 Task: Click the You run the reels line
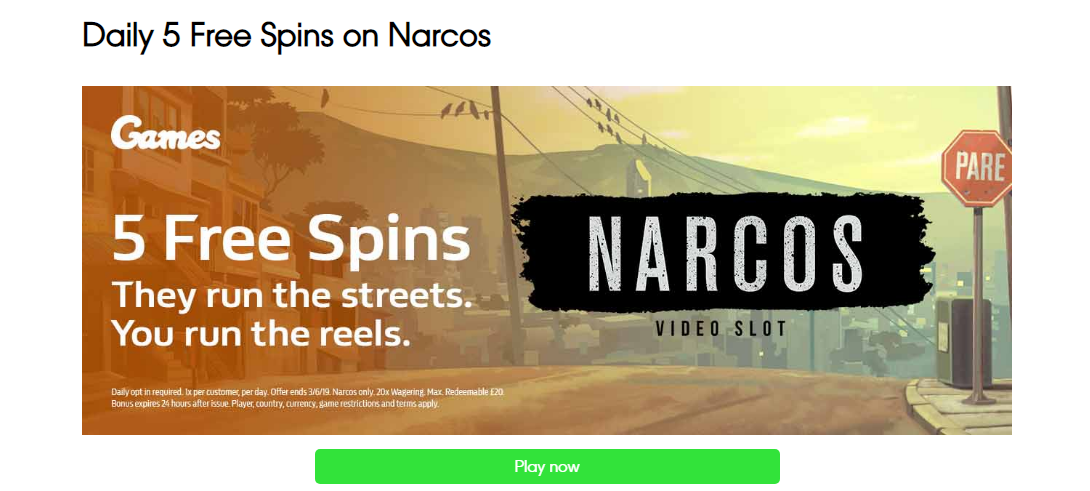261,334
